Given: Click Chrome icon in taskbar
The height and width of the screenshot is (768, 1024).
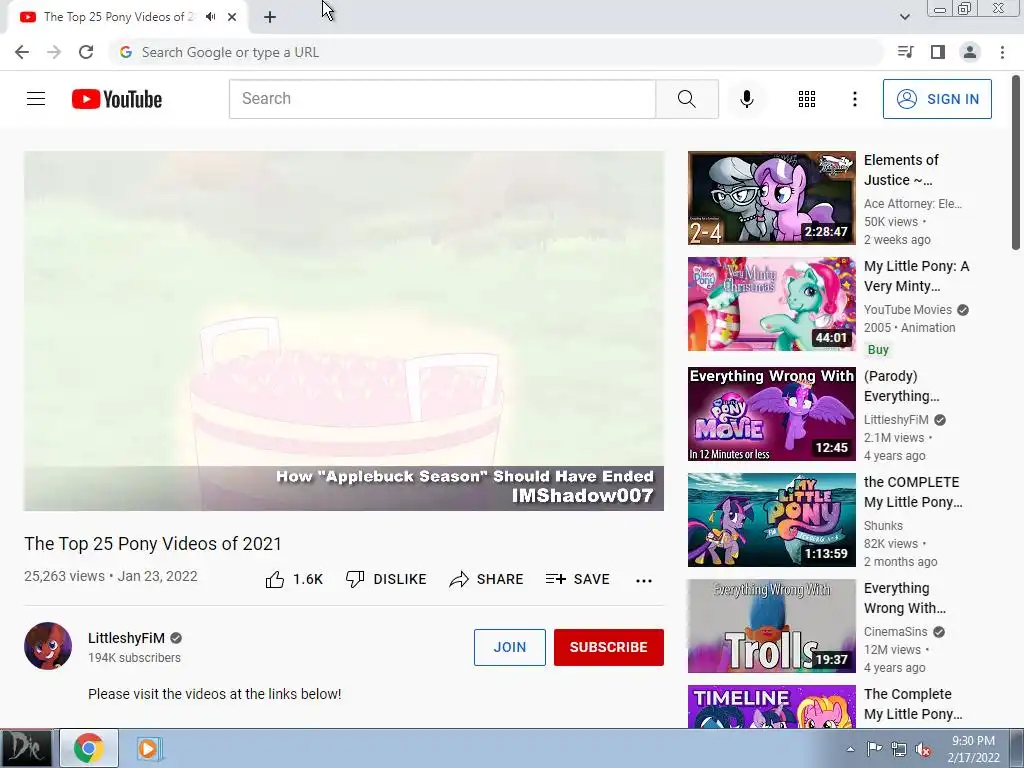Looking at the screenshot, I should tap(89, 748).
